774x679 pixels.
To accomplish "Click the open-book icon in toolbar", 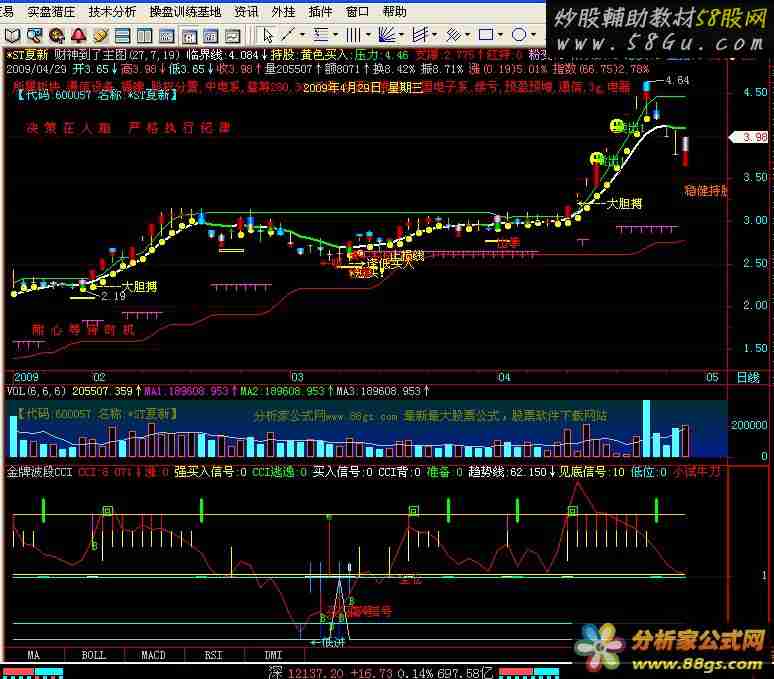I will (x=12, y=36).
